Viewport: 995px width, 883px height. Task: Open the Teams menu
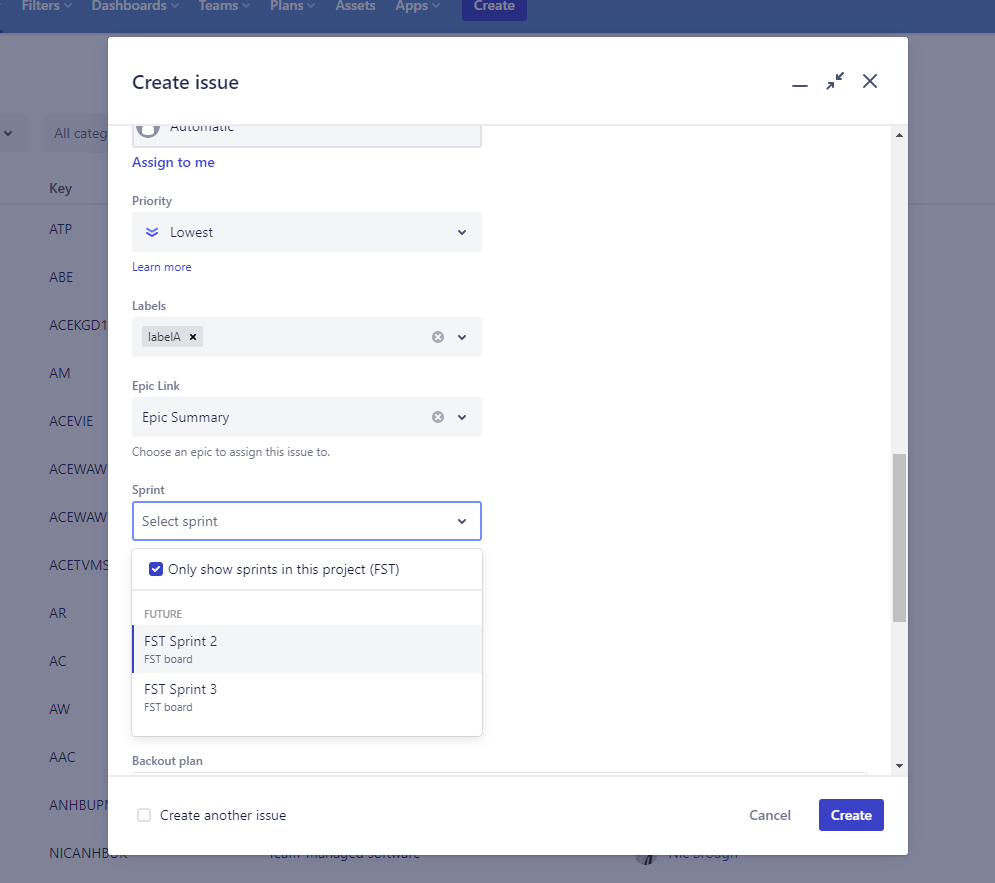[224, 6]
